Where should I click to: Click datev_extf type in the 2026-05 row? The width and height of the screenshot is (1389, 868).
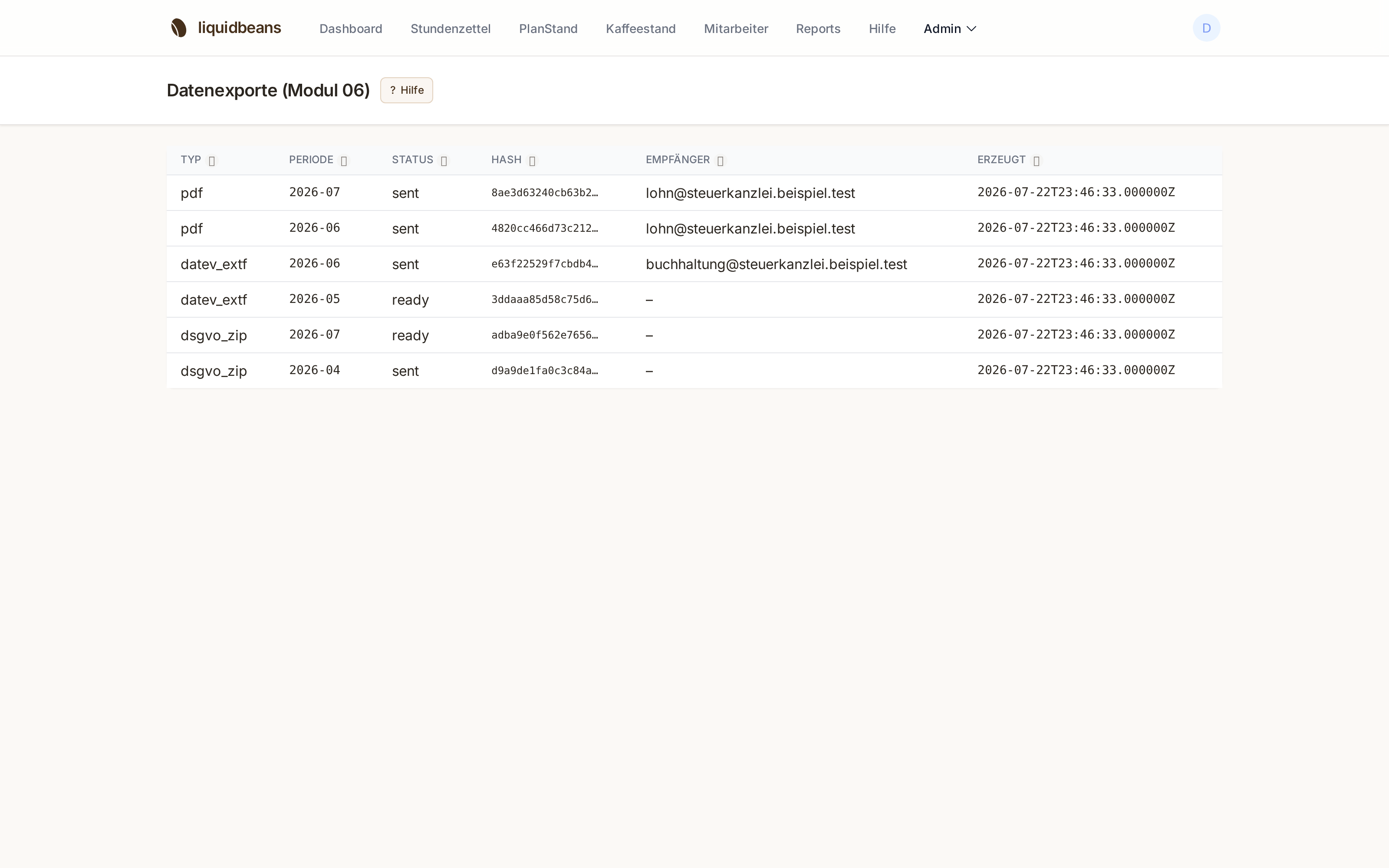(x=214, y=299)
